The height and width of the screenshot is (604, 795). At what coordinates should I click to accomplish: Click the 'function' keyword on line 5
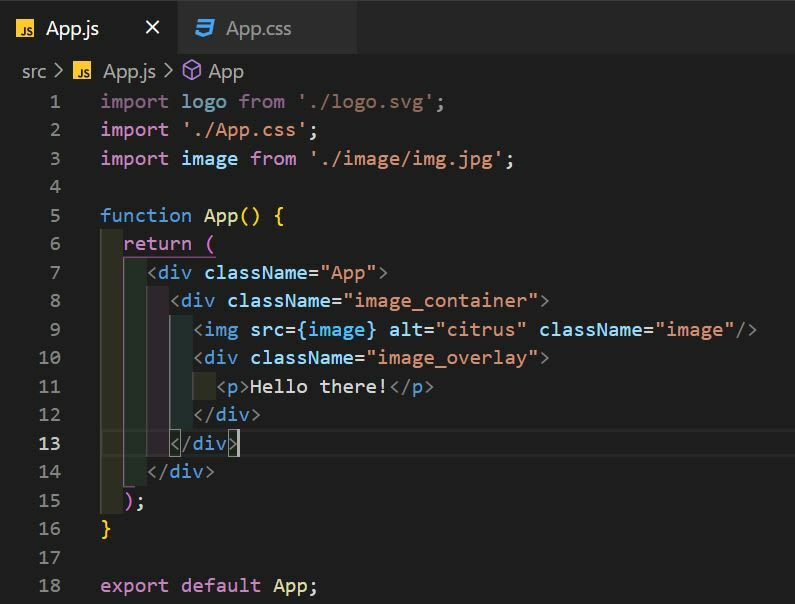coord(146,216)
